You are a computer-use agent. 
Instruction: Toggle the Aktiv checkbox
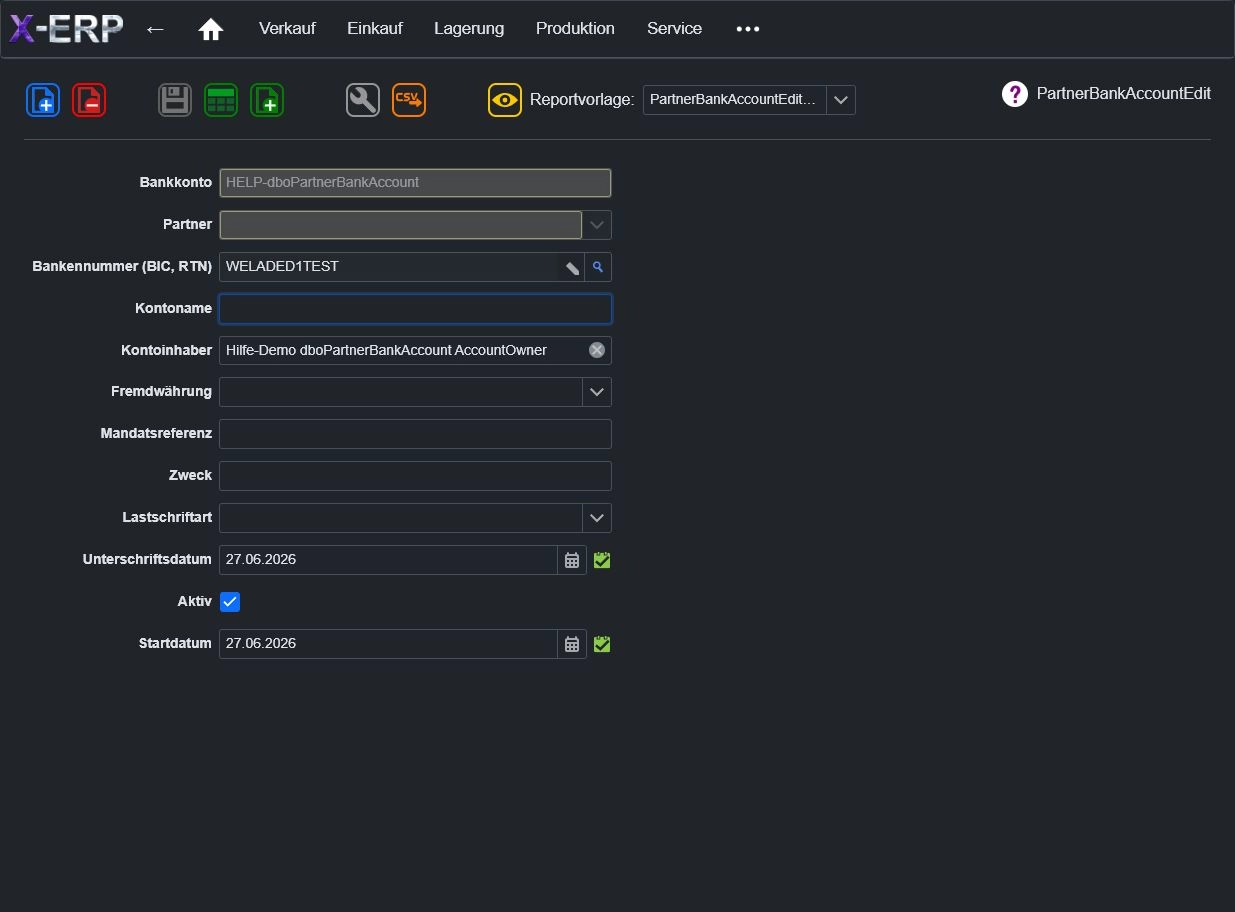(230, 602)
